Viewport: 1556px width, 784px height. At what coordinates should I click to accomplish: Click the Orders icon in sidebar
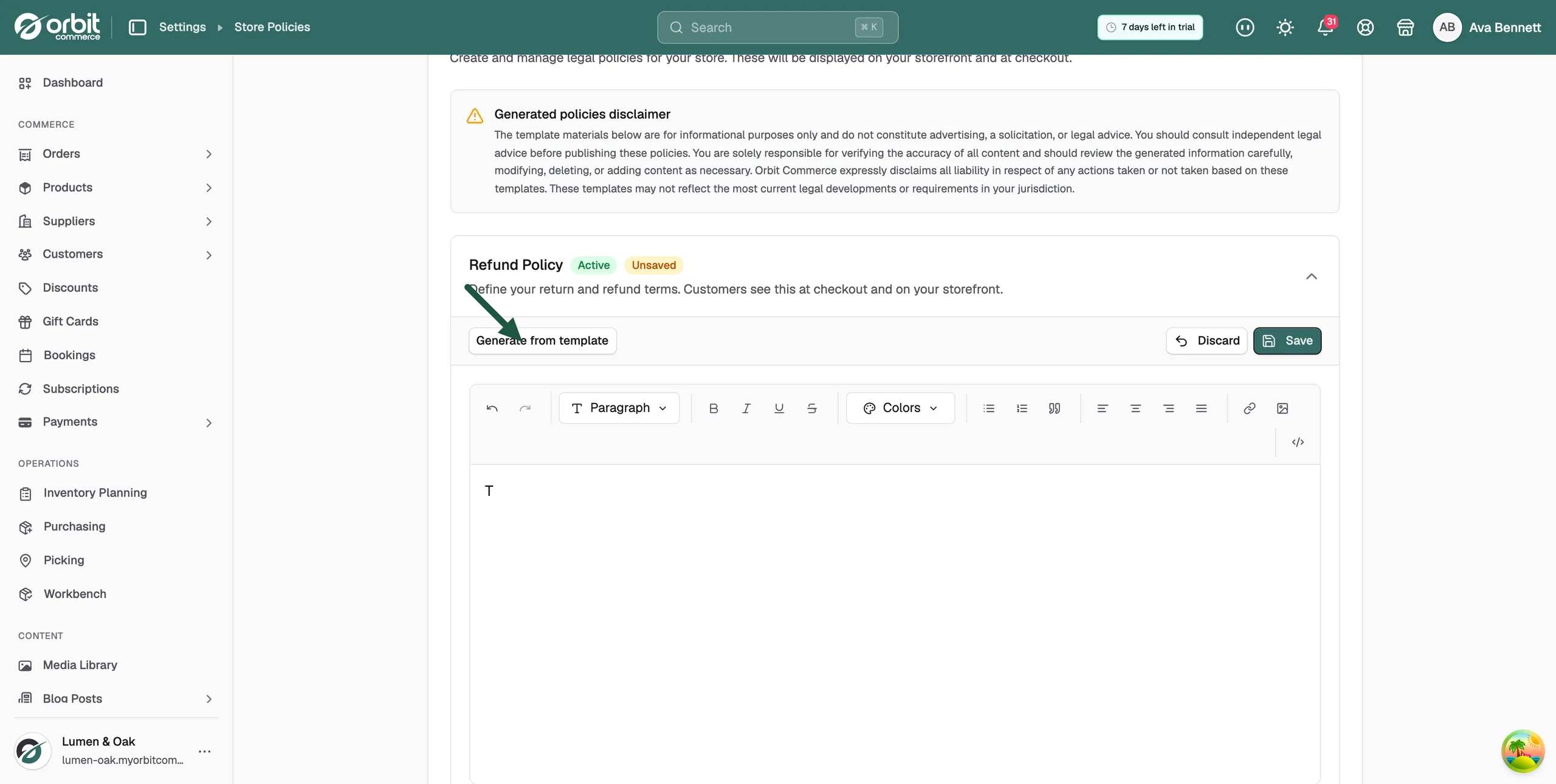coord(25,154)
